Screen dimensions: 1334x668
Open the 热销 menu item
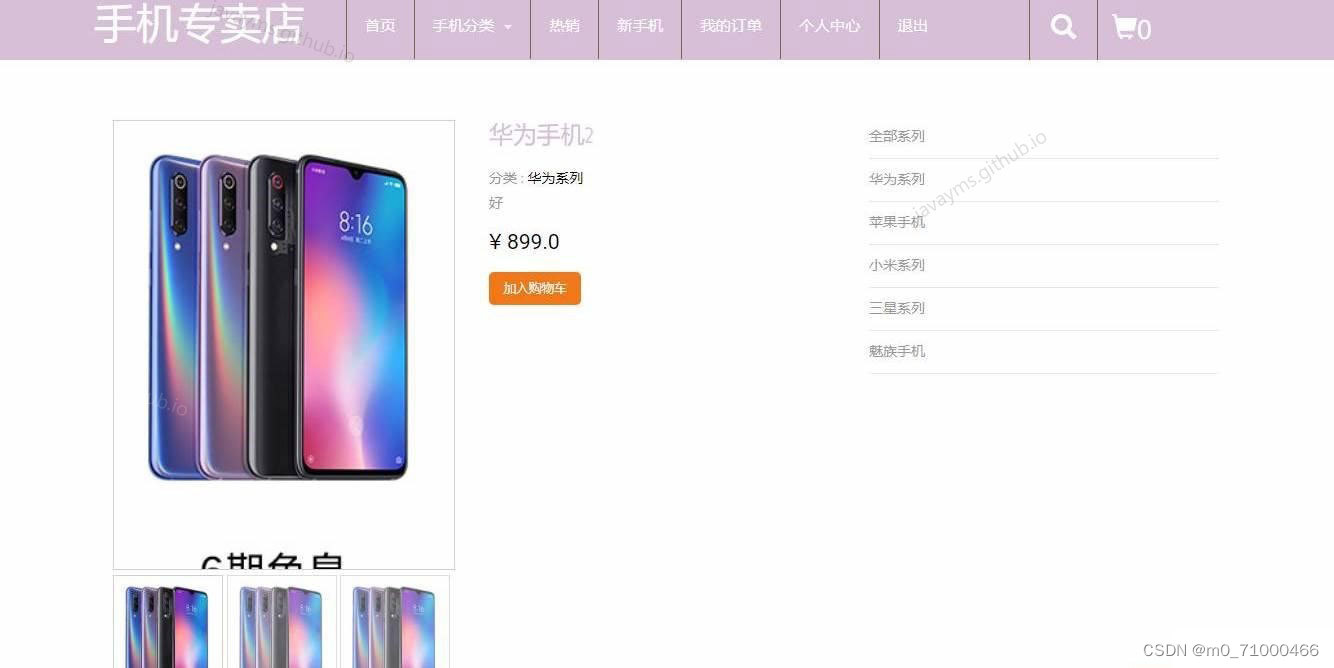click(x=564, y=26)
